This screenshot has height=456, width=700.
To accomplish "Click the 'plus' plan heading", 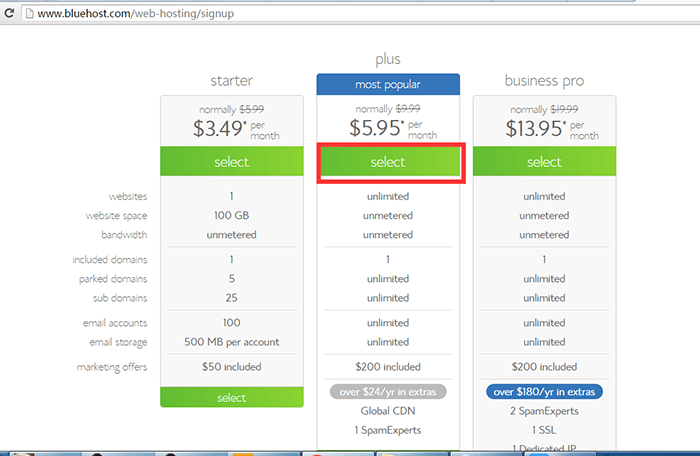I will [x=388, y=59].
